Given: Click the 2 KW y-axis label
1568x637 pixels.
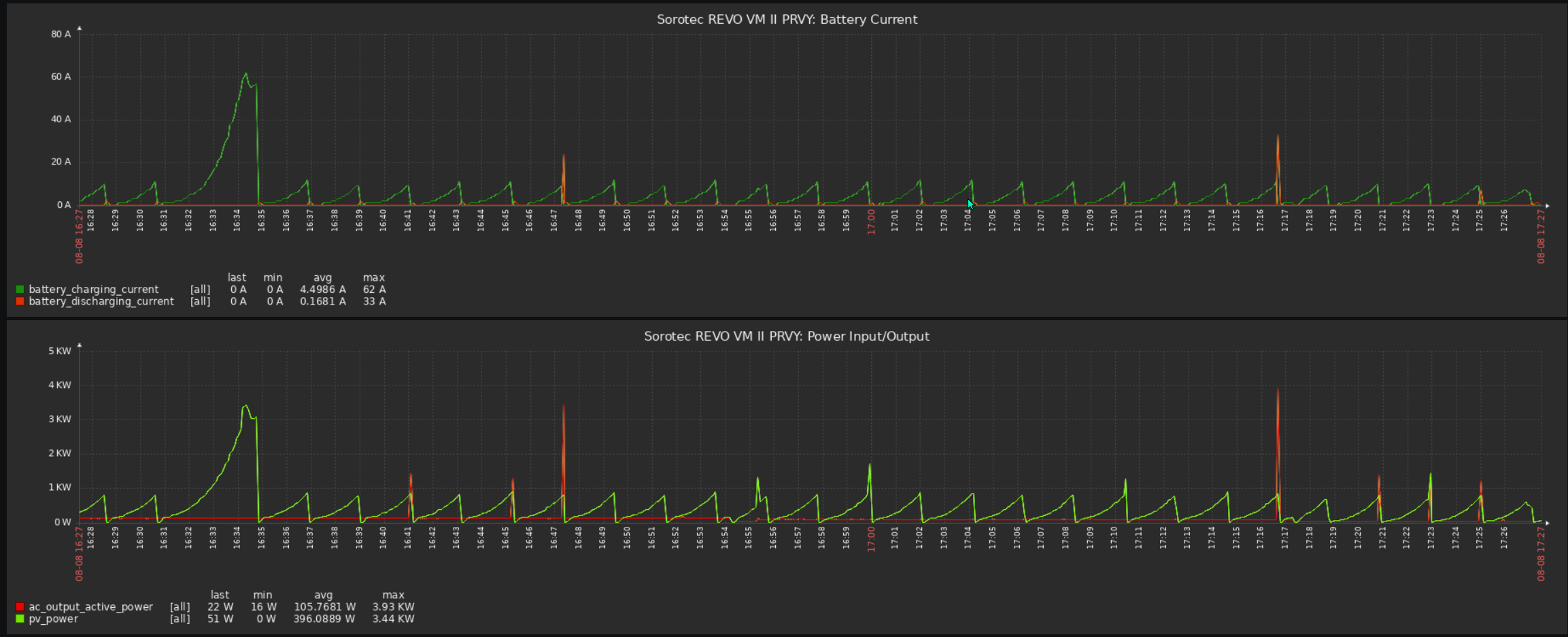Looking at the screenshot, I should pyautogui.click(x=59, y=453).
